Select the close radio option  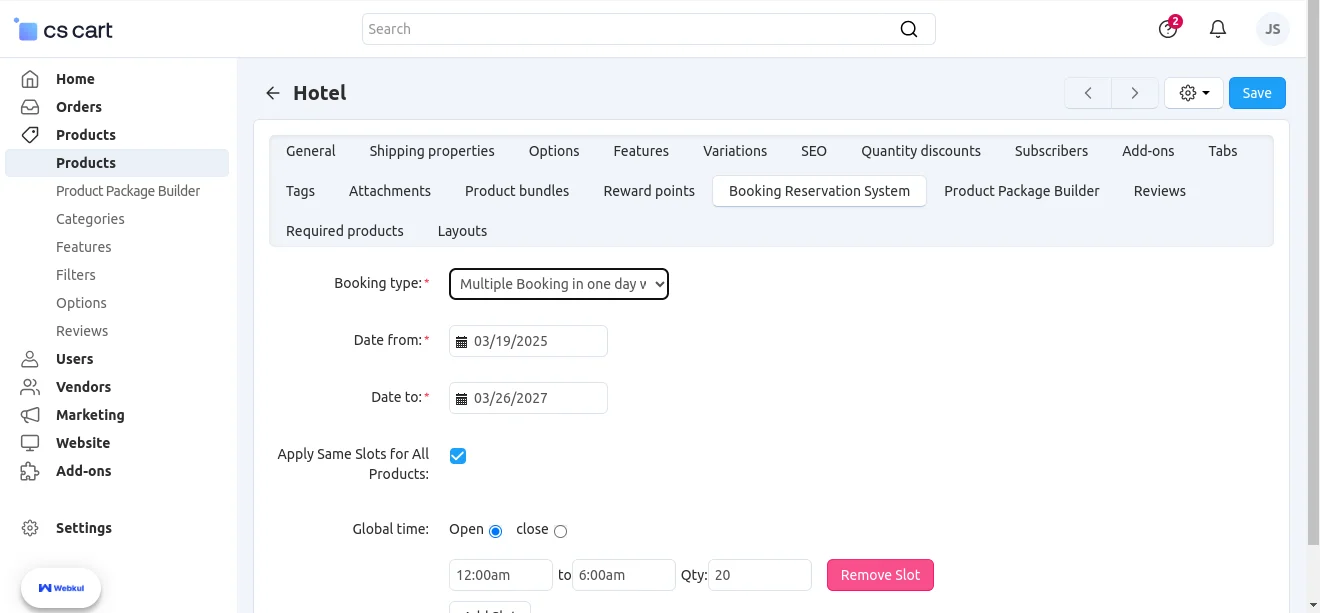560,531
